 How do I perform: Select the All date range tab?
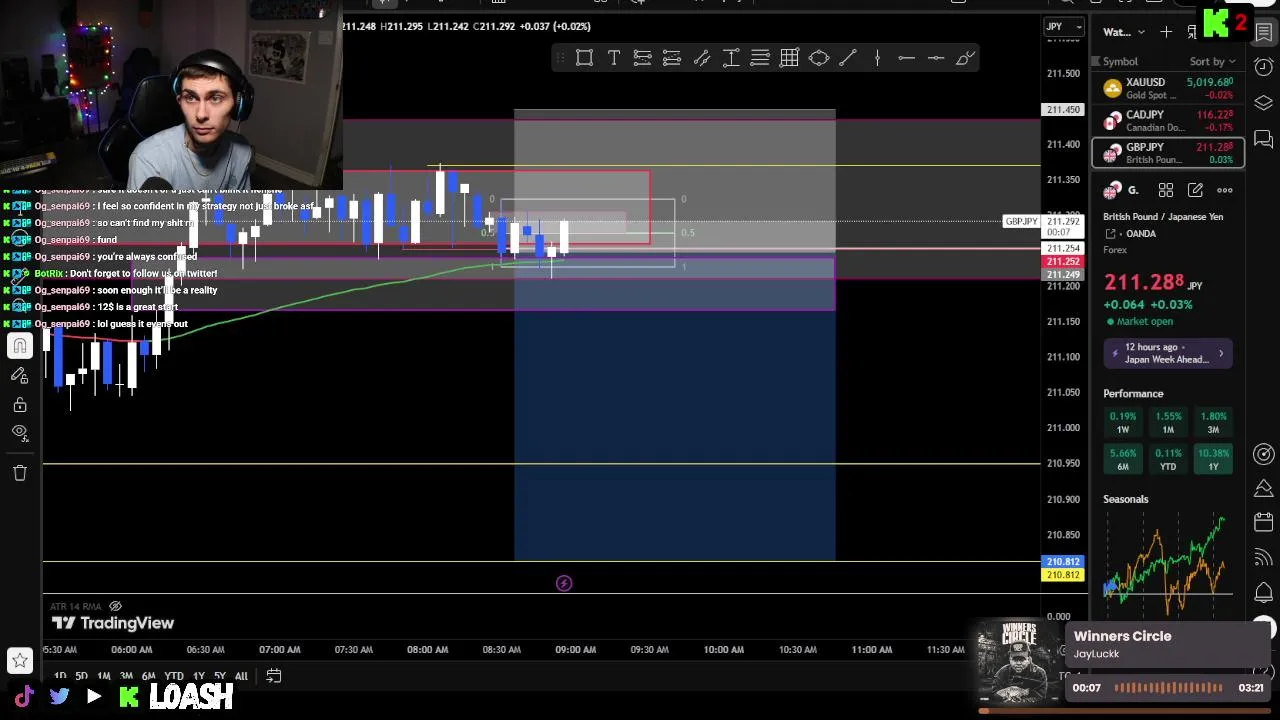(x=241, y=677)
